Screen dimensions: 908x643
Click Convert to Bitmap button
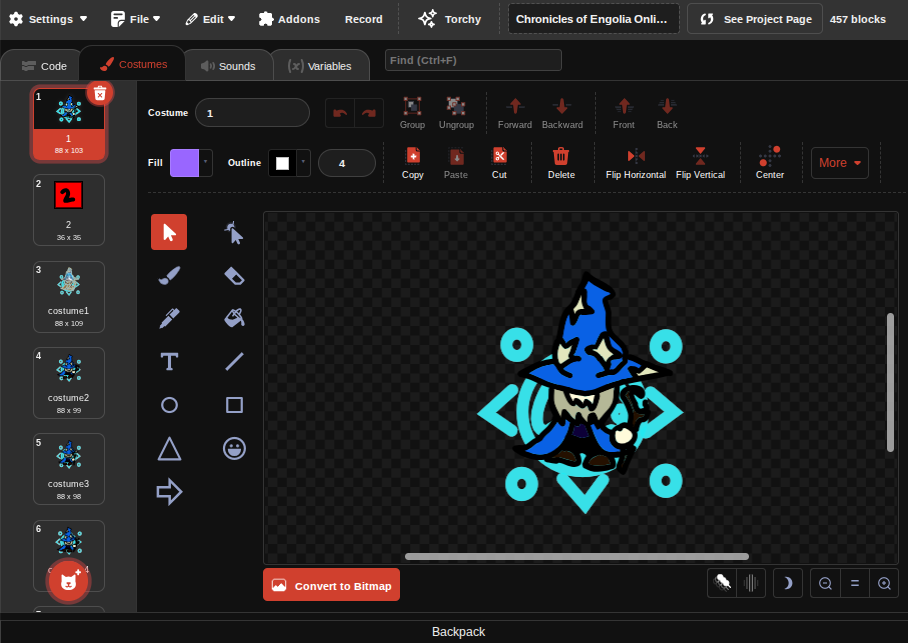pyautogui.click(x=331, y=585)
